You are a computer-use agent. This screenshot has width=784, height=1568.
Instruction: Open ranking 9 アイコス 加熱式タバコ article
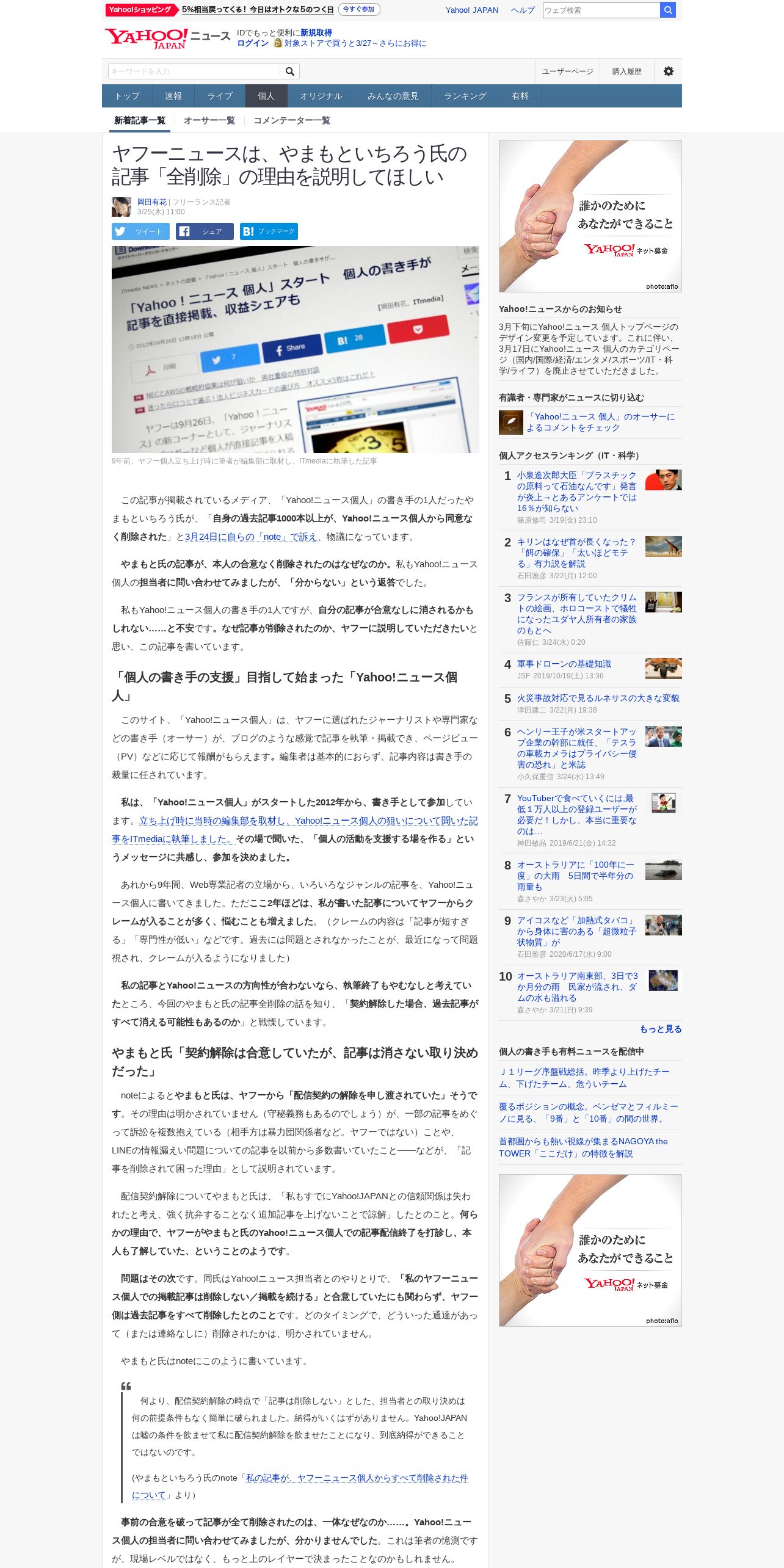577,931
